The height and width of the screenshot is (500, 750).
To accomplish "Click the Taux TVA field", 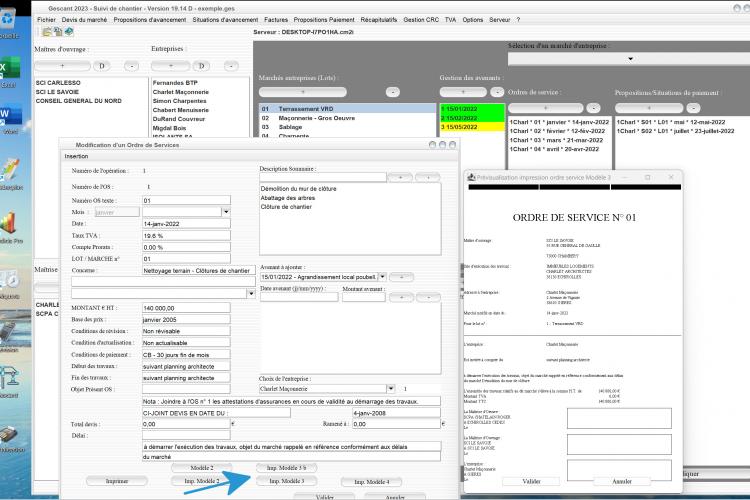I will coord(186,235).
